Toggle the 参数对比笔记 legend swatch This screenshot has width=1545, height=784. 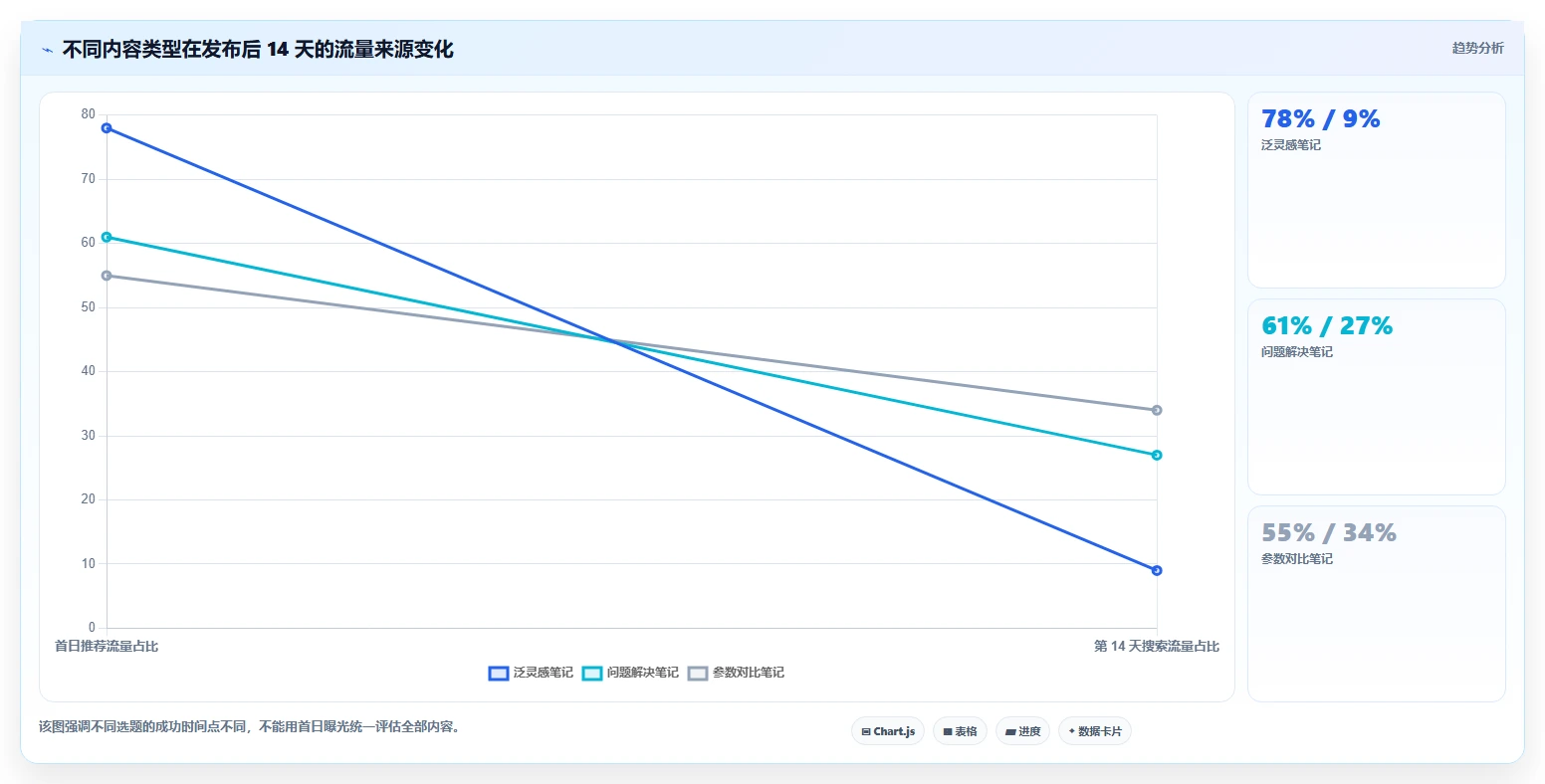[x=698, y=674]
